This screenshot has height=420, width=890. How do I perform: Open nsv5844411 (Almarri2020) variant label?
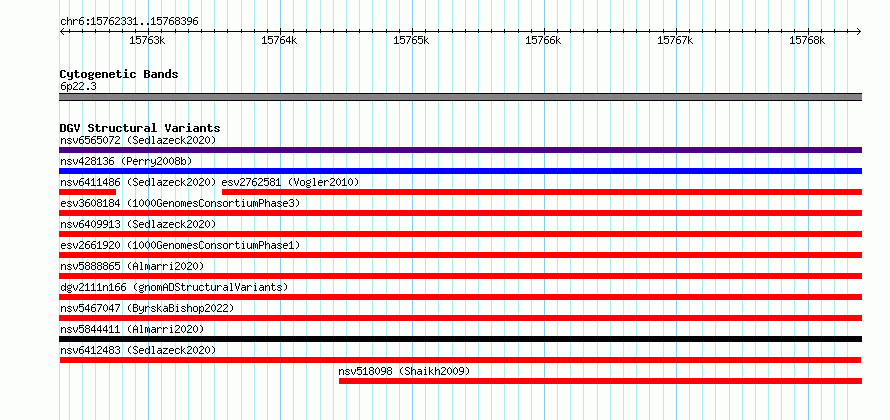pos(132,329)
